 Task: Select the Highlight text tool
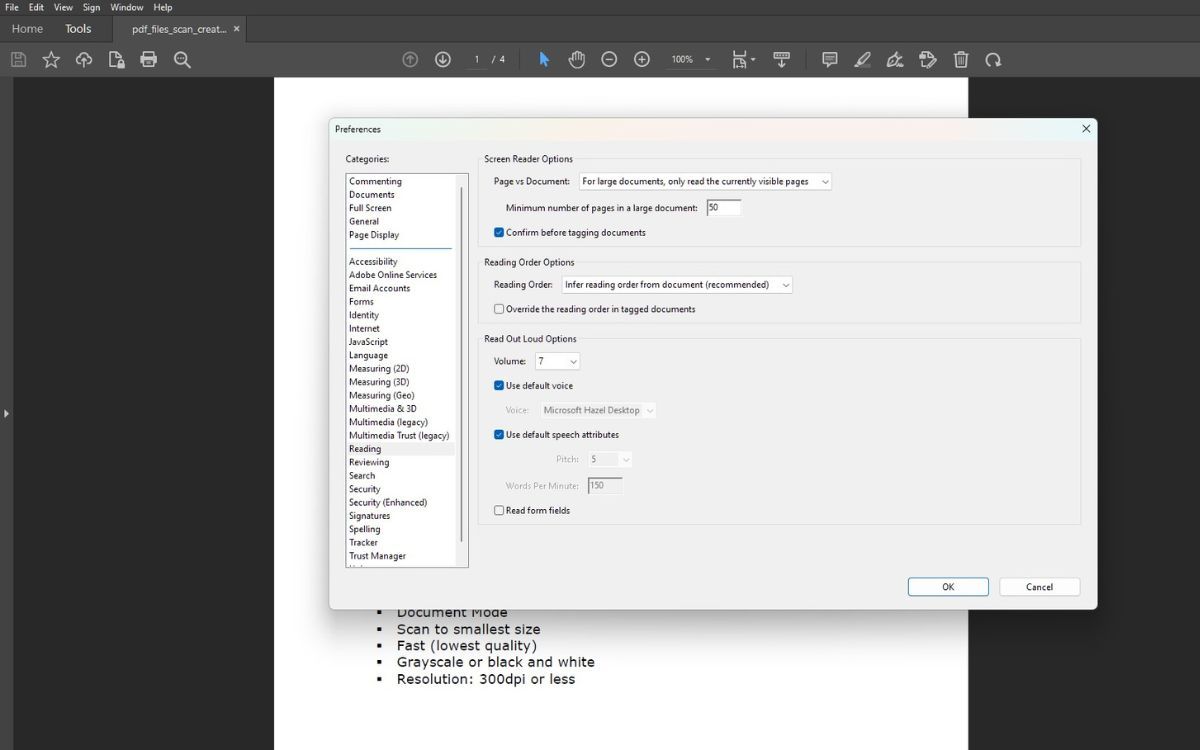pos(862,59)
